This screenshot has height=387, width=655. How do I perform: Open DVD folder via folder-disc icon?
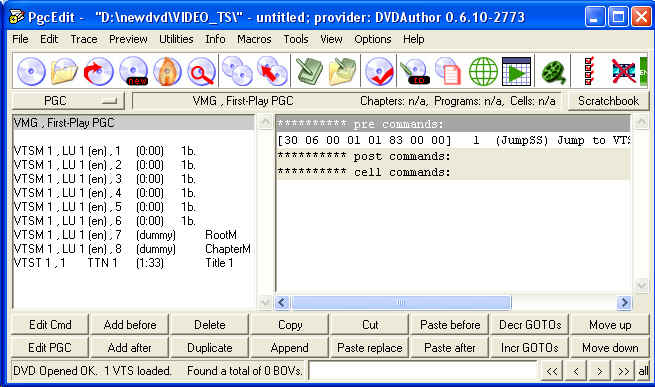[64, 71]
